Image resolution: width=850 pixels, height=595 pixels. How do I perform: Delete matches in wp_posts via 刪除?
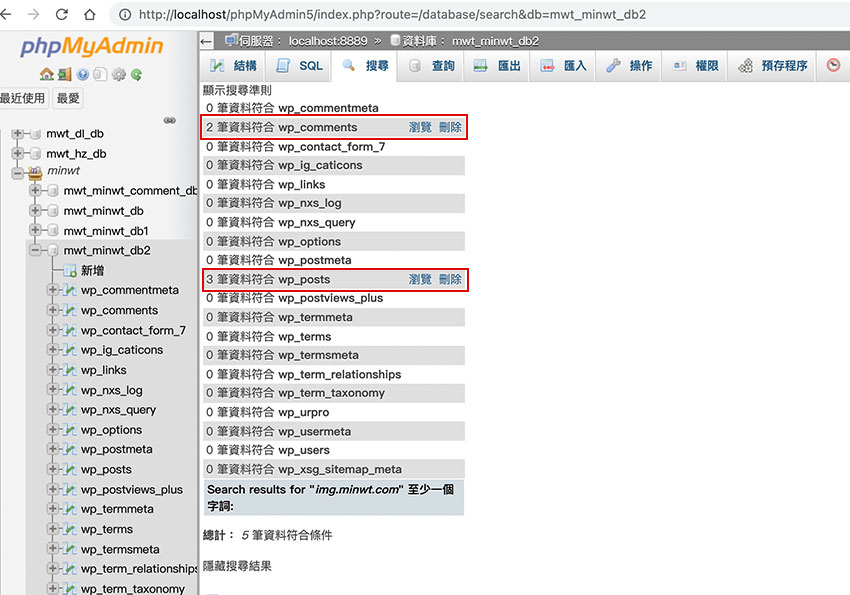[450, 280]
